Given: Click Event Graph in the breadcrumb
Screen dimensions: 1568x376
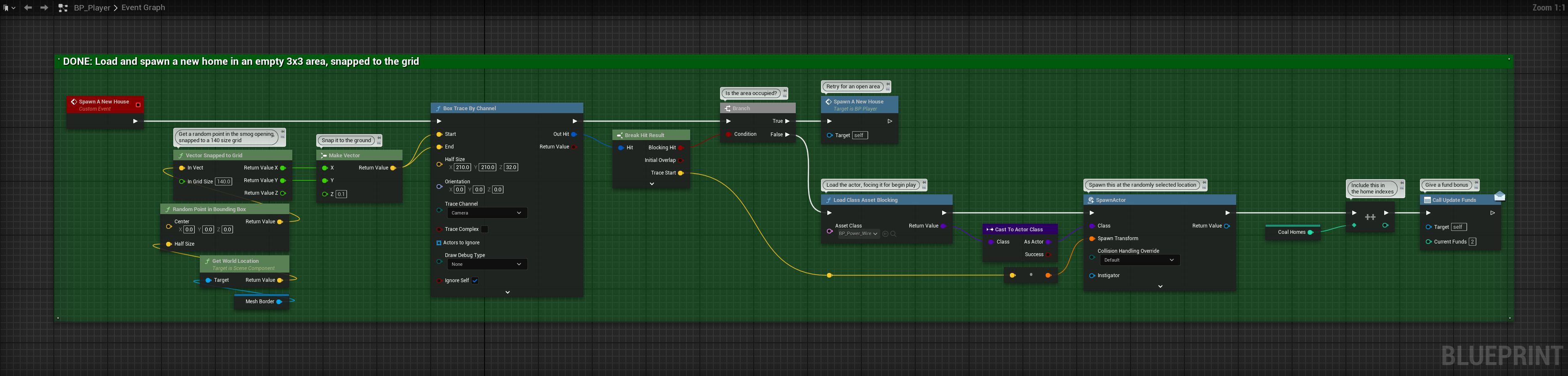Looking at the screenshot, I should [143, 8].
